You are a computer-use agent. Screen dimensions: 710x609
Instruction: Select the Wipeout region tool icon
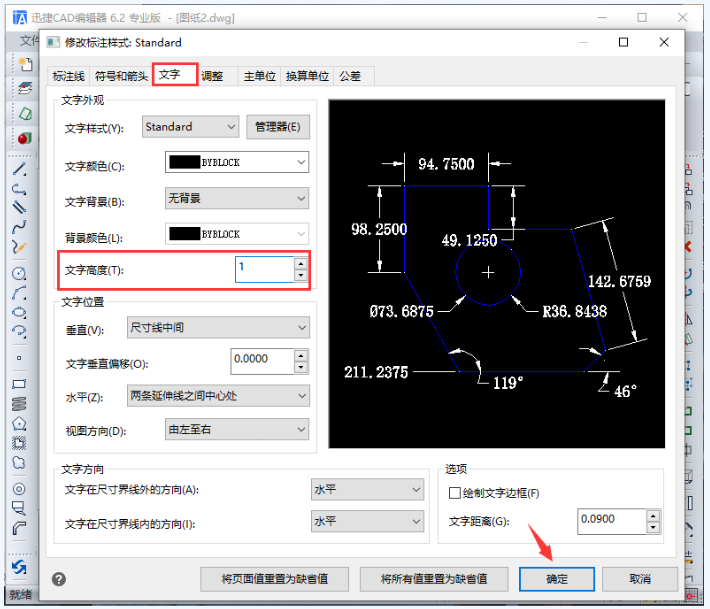coord(19,508)
